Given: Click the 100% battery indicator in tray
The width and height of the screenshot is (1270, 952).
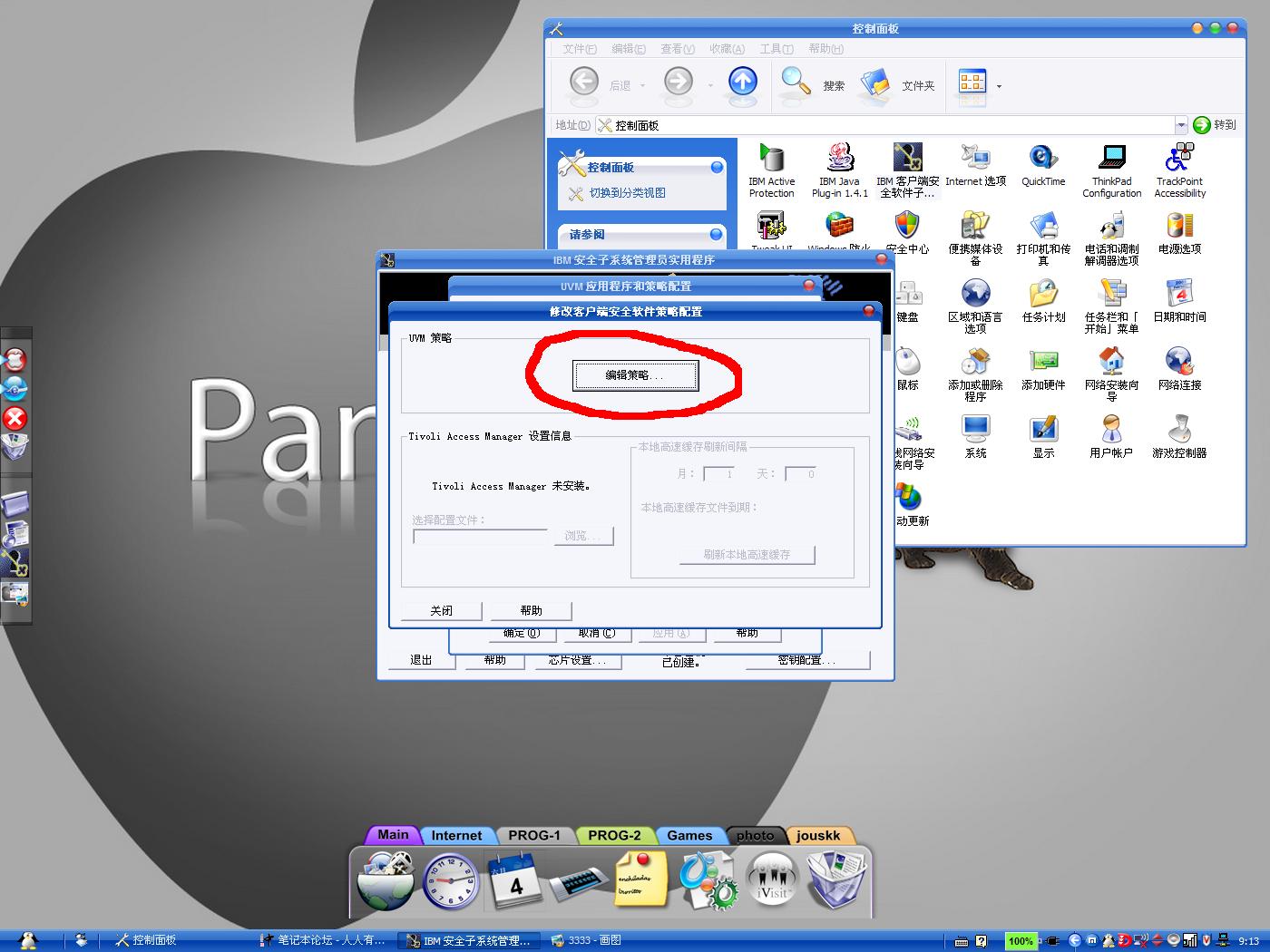Looking at the screenshot, I should [1021, 941].
